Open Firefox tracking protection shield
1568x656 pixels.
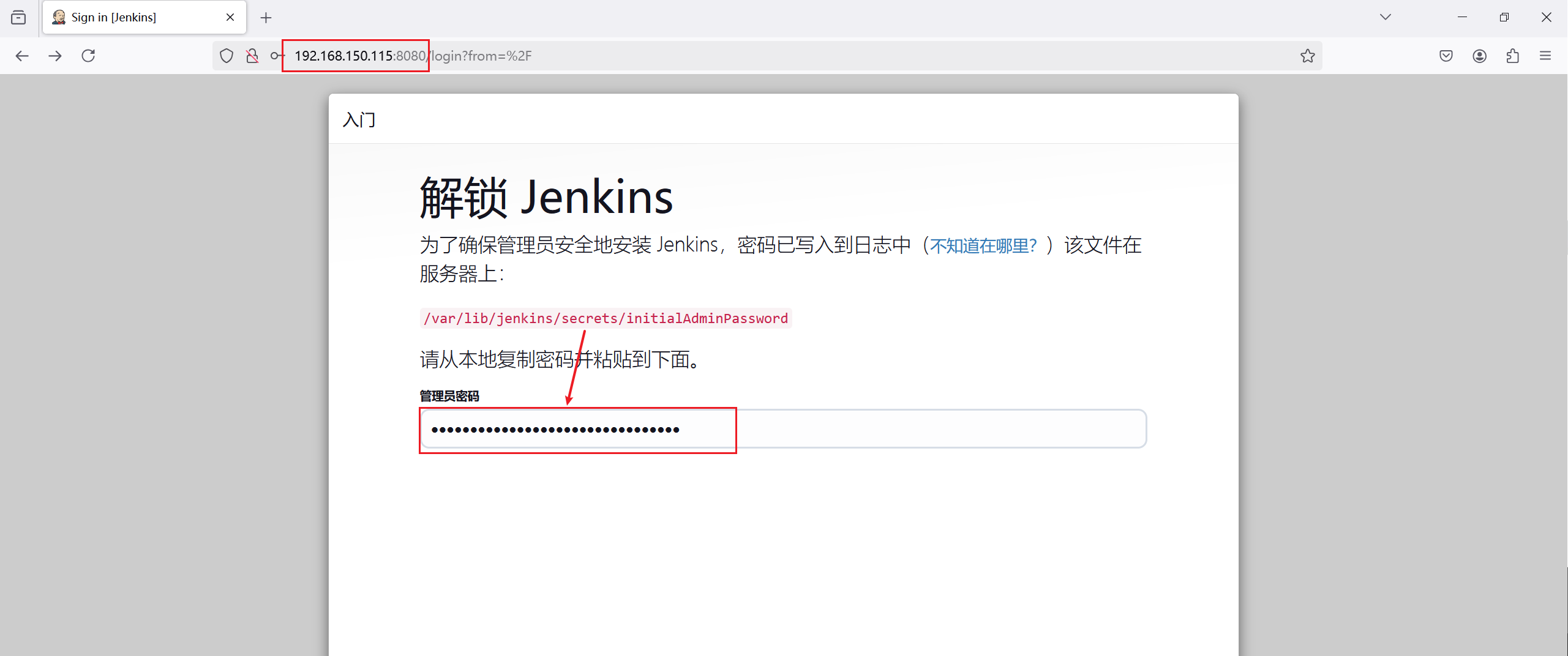tap(227, 56)
